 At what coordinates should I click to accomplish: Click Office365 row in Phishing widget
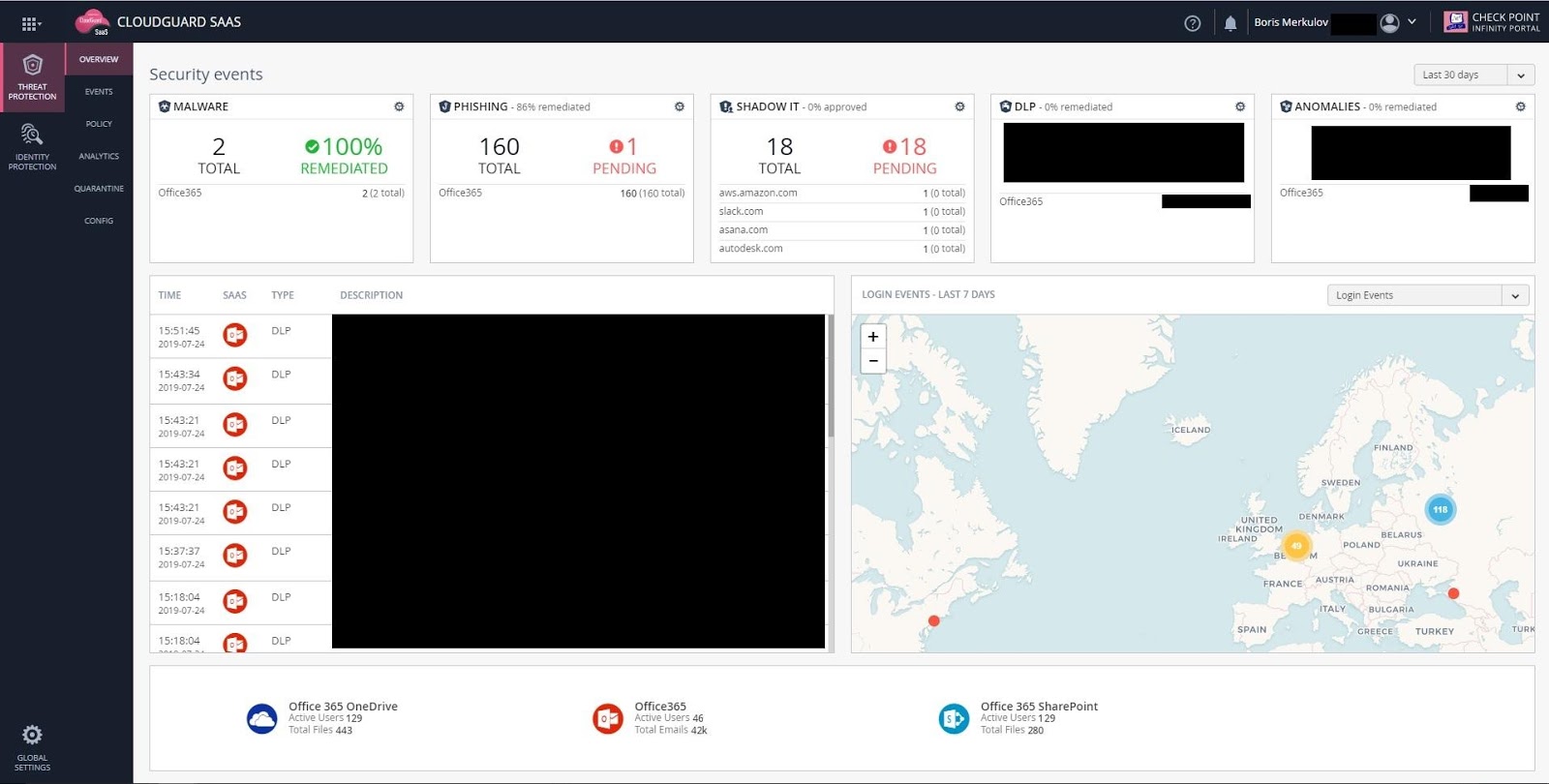(x=562, y=193)
